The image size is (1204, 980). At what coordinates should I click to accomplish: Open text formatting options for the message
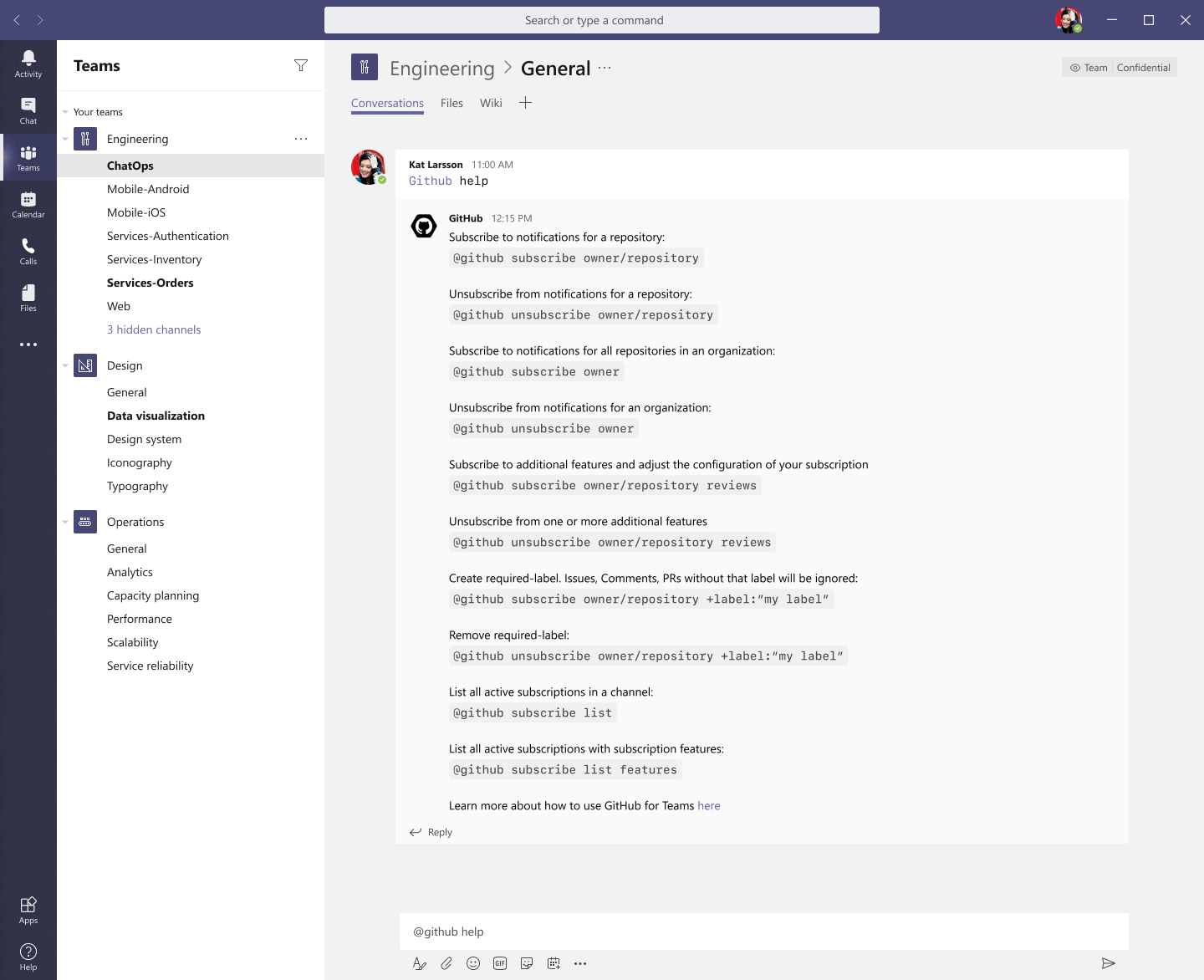pos(419,963)
